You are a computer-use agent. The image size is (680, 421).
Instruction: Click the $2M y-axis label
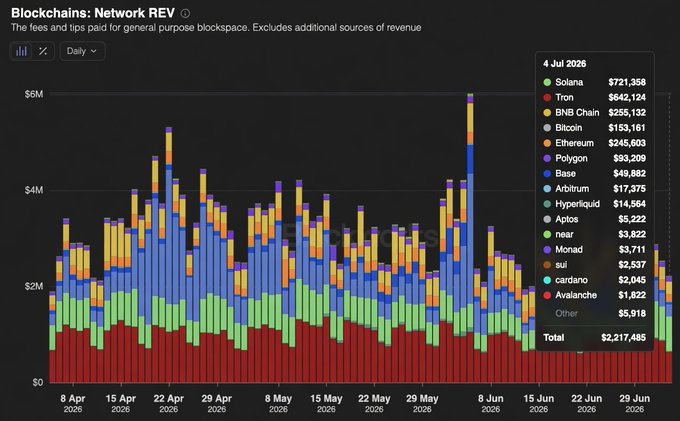point(33,286)
